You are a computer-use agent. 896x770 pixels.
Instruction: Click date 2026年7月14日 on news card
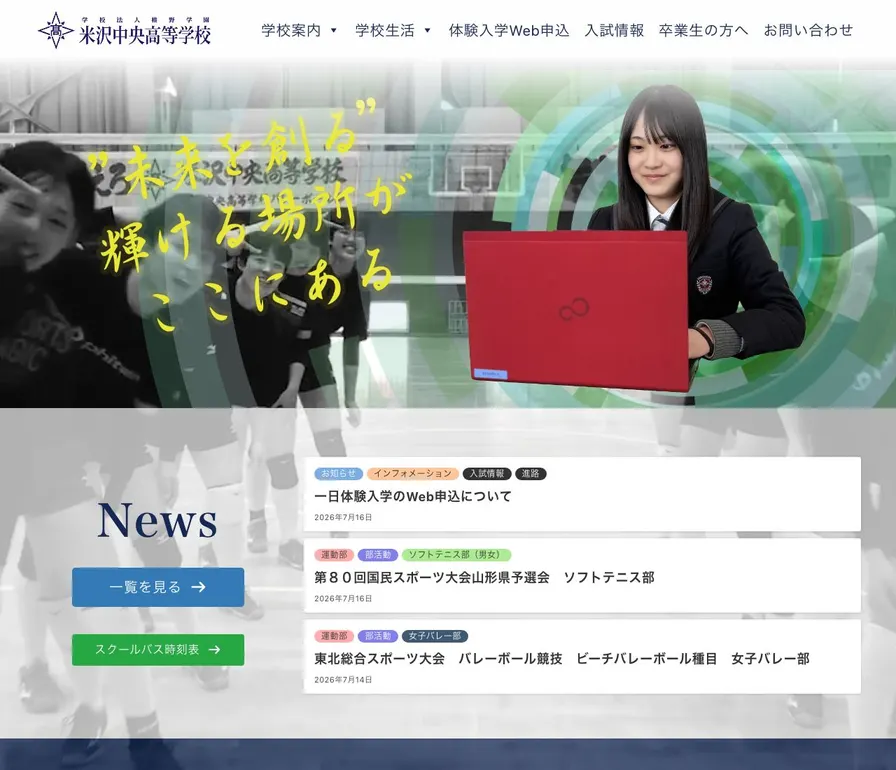pyautogui.click(x=343, y=680)
